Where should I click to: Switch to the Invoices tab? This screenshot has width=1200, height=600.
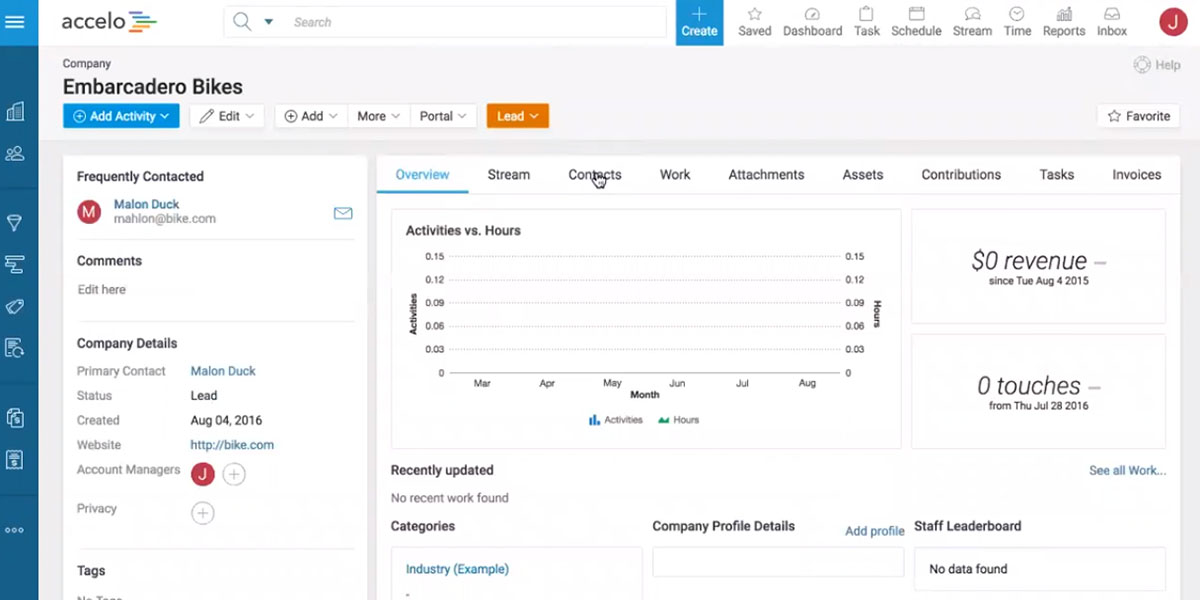(1136, 175)
